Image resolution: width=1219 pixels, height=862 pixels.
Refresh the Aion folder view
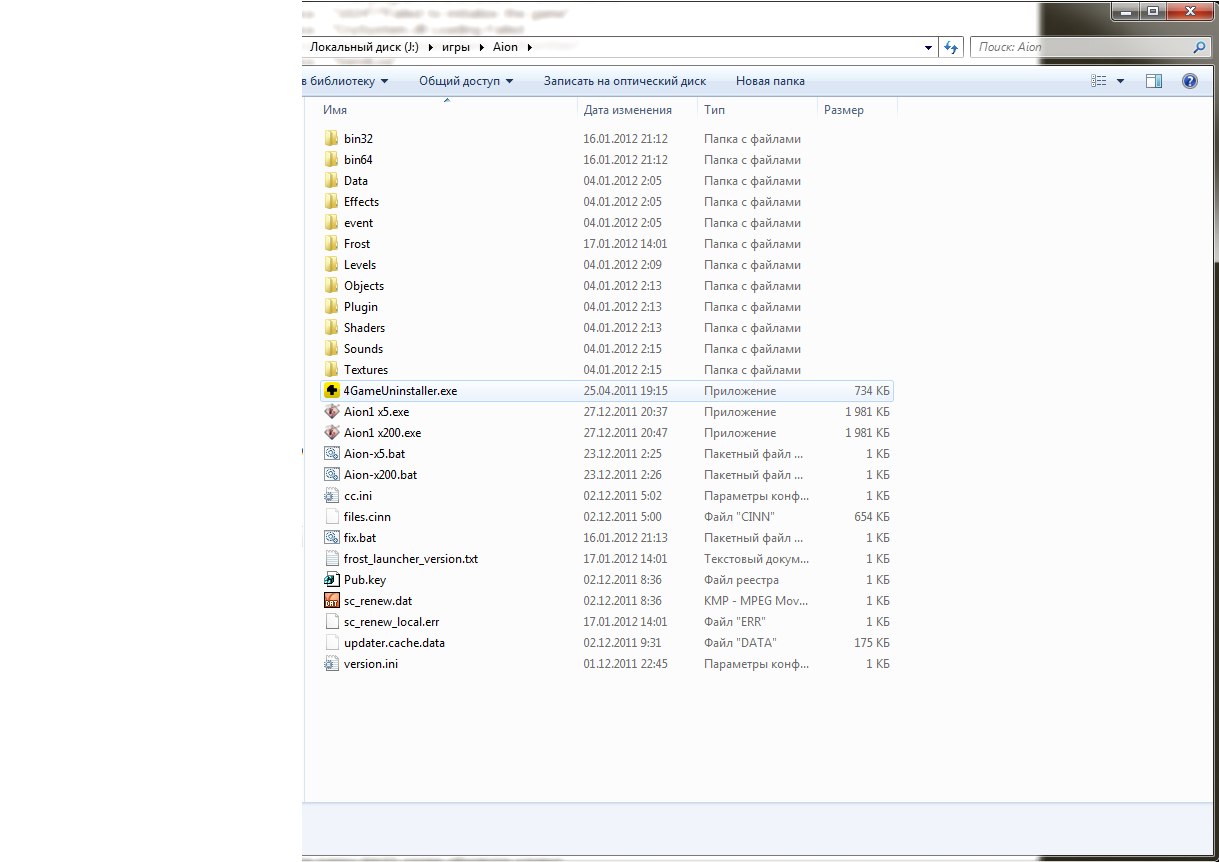pyautogui.click(x=952, y=47)
